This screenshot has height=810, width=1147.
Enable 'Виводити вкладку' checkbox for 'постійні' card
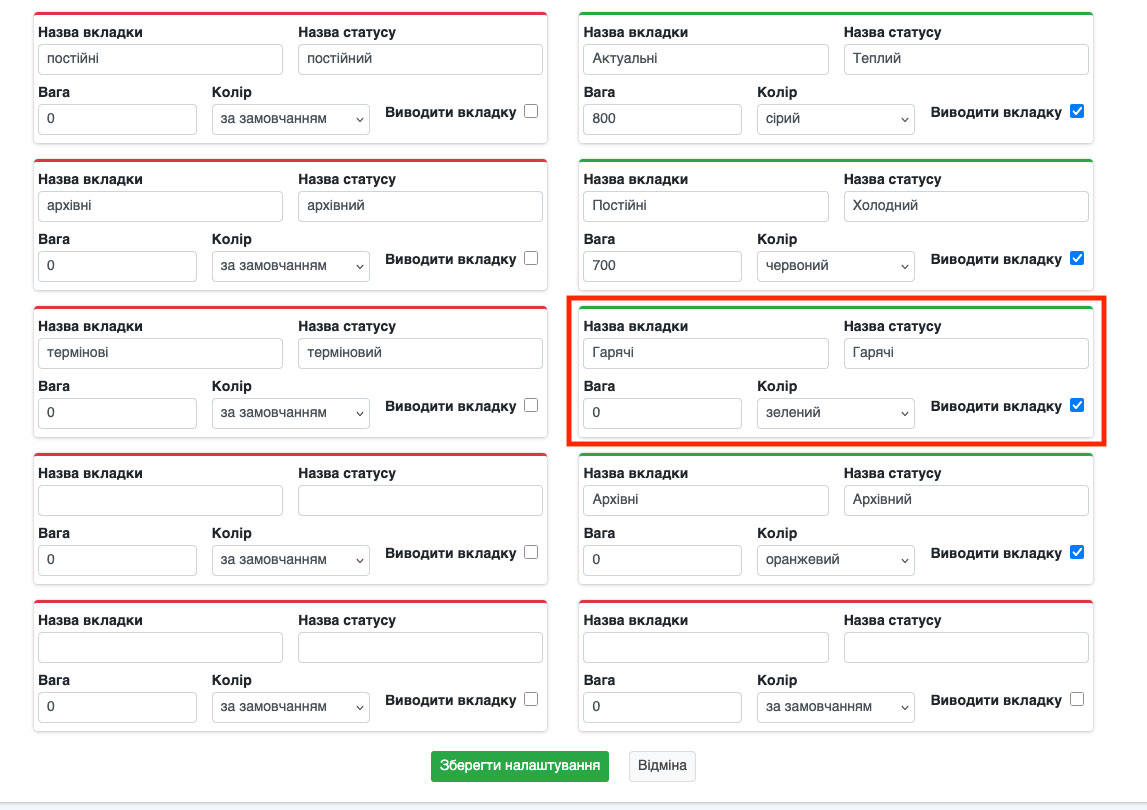tap(531, 111)
